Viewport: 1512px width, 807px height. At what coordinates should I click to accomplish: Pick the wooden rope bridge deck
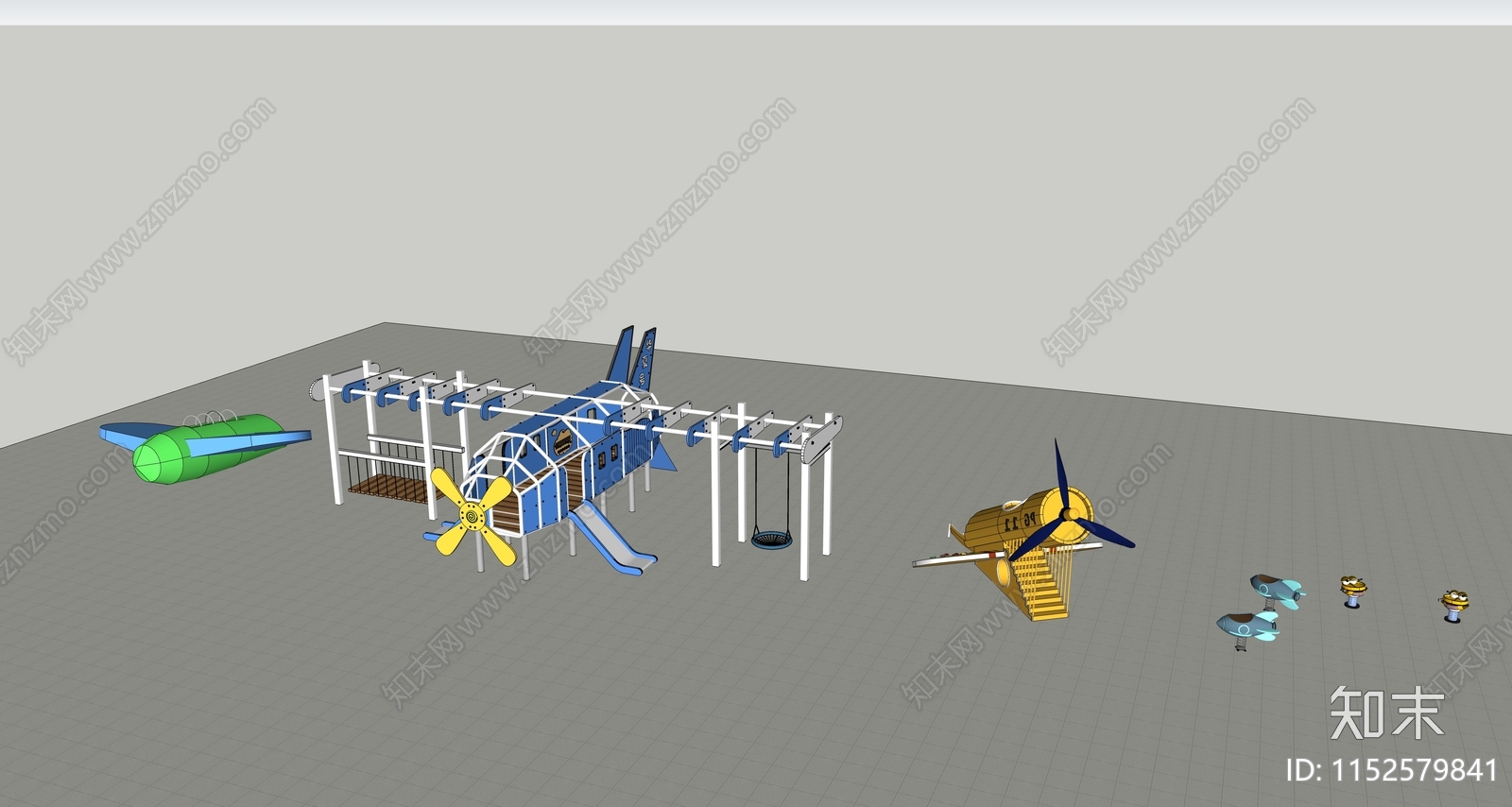coord(389,488)
